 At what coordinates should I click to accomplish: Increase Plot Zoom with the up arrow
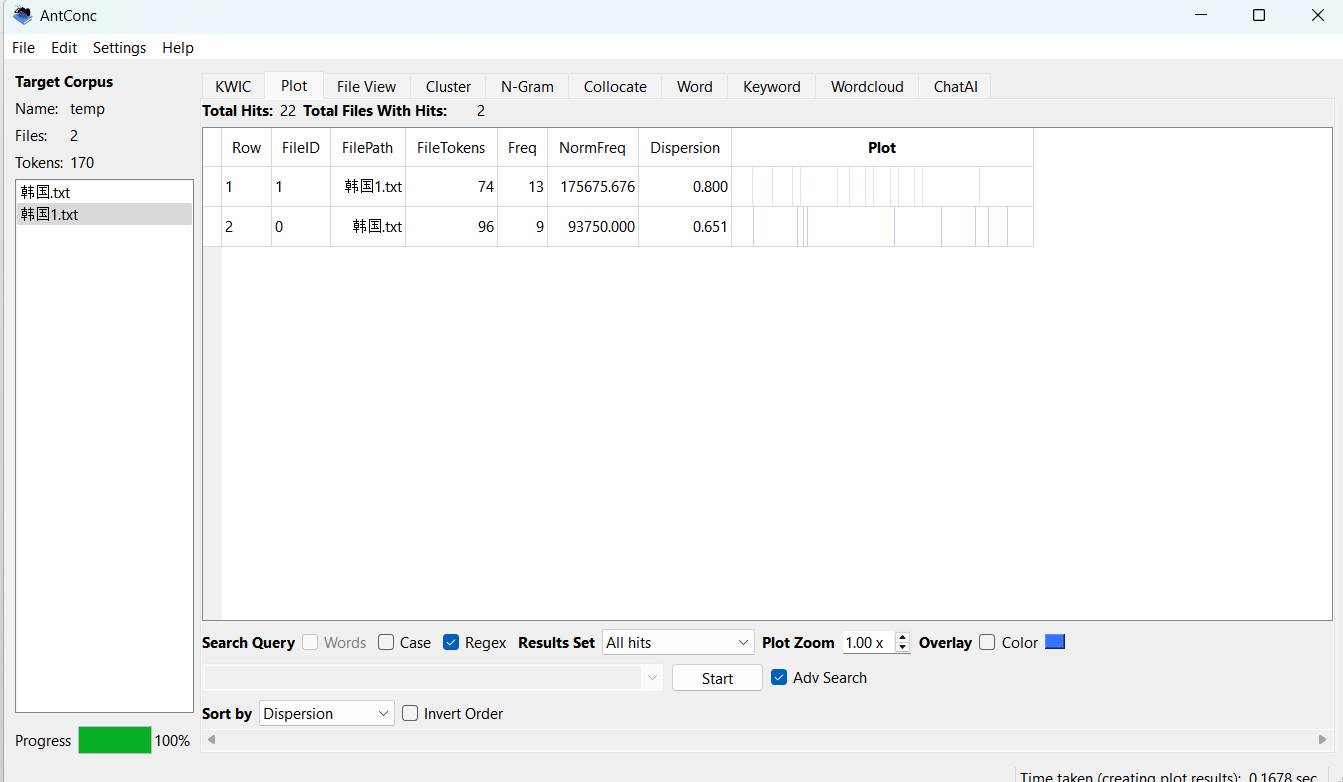pyautogui.click(x=902, y=638)
